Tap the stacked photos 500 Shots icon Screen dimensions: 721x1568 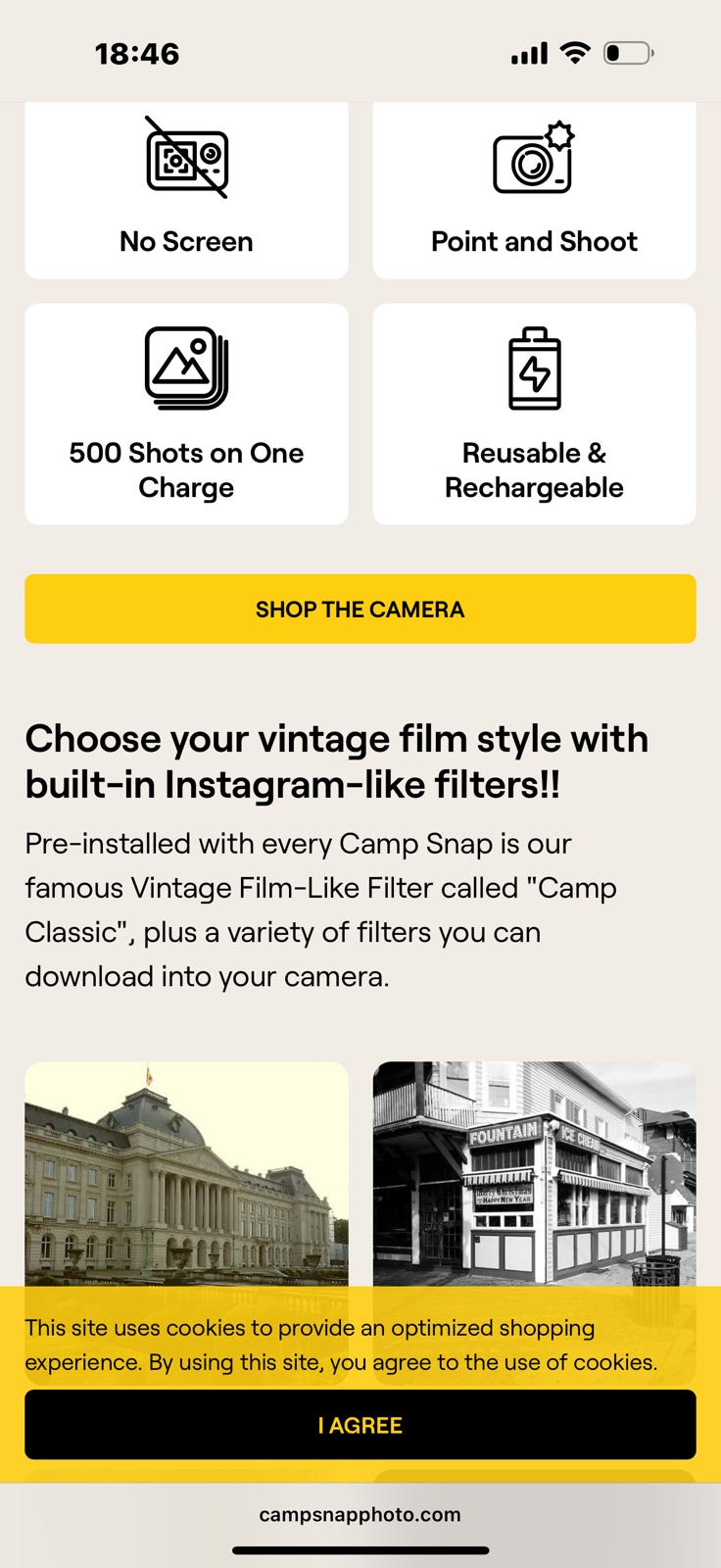coord(186,368)
